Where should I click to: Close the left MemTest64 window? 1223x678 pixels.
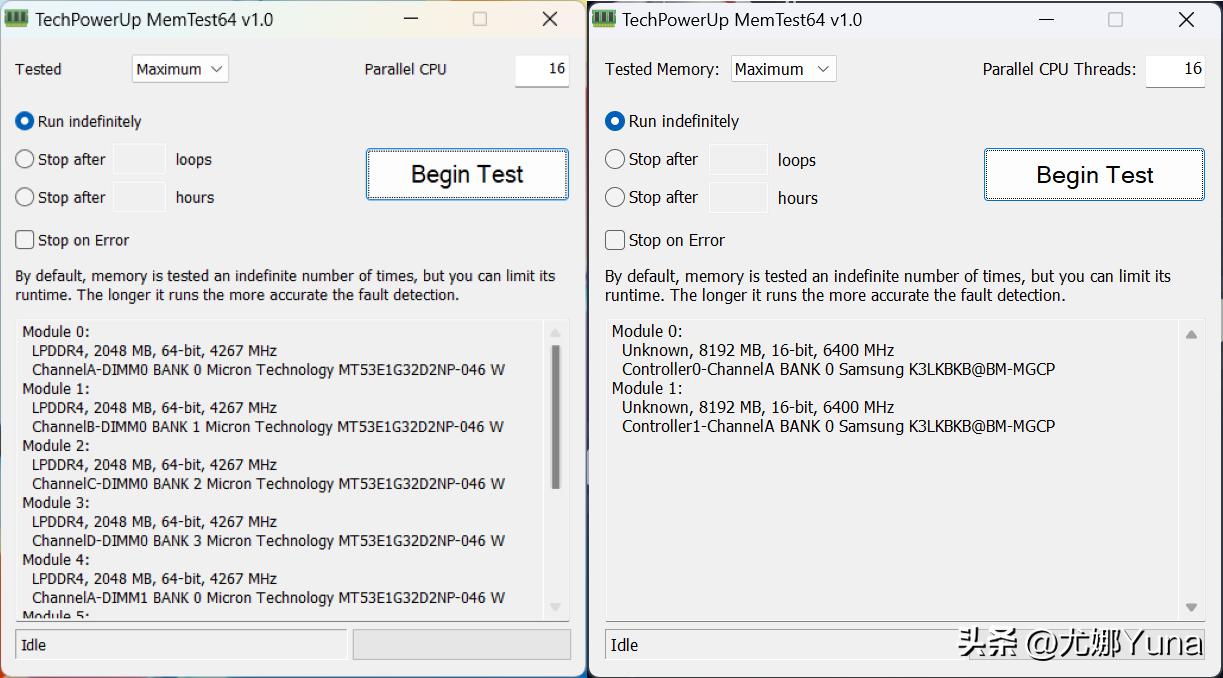click(549, 19)
